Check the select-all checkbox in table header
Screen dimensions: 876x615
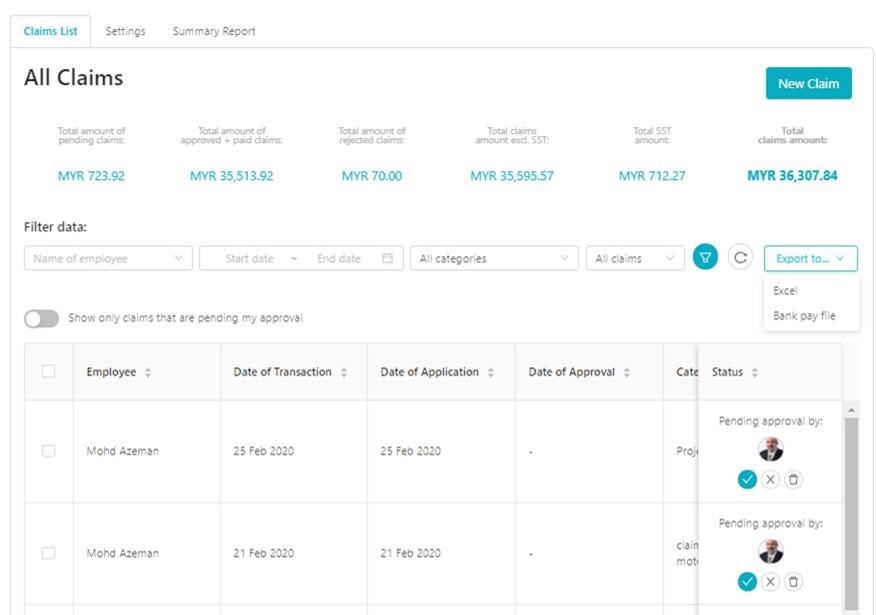pyautogui.click(x=48, y=372)
